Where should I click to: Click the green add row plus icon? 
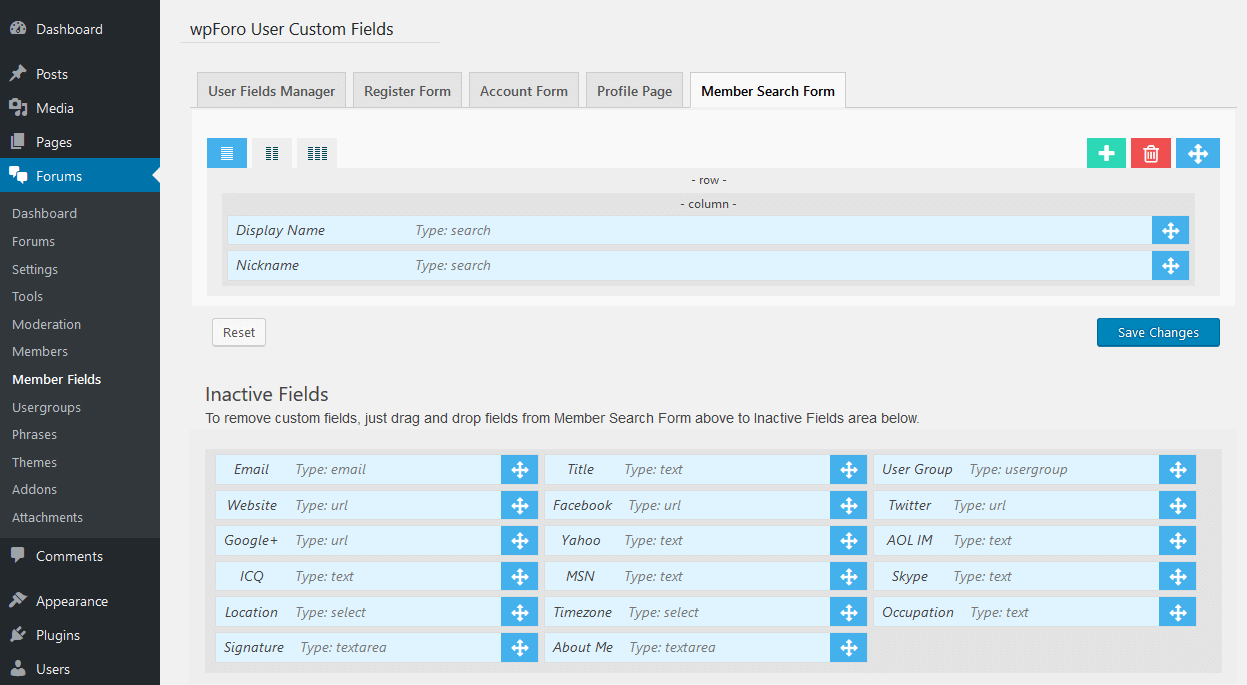tap(1106, 153)
